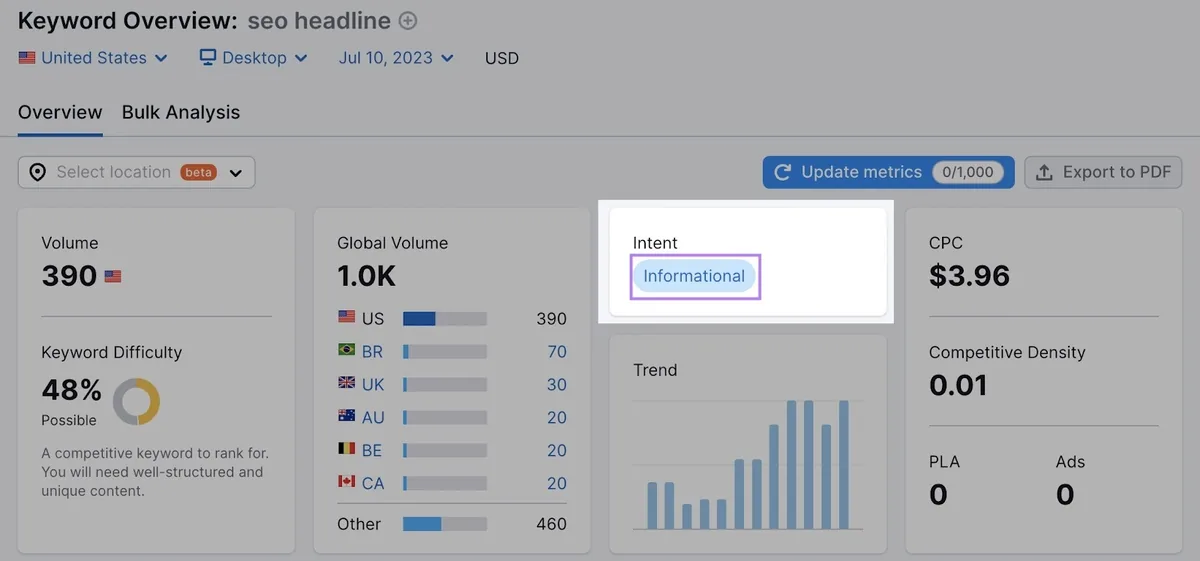Click the beta badge in location selector
This screenshot has width=1200, height=561.
[x=198, y=172]
